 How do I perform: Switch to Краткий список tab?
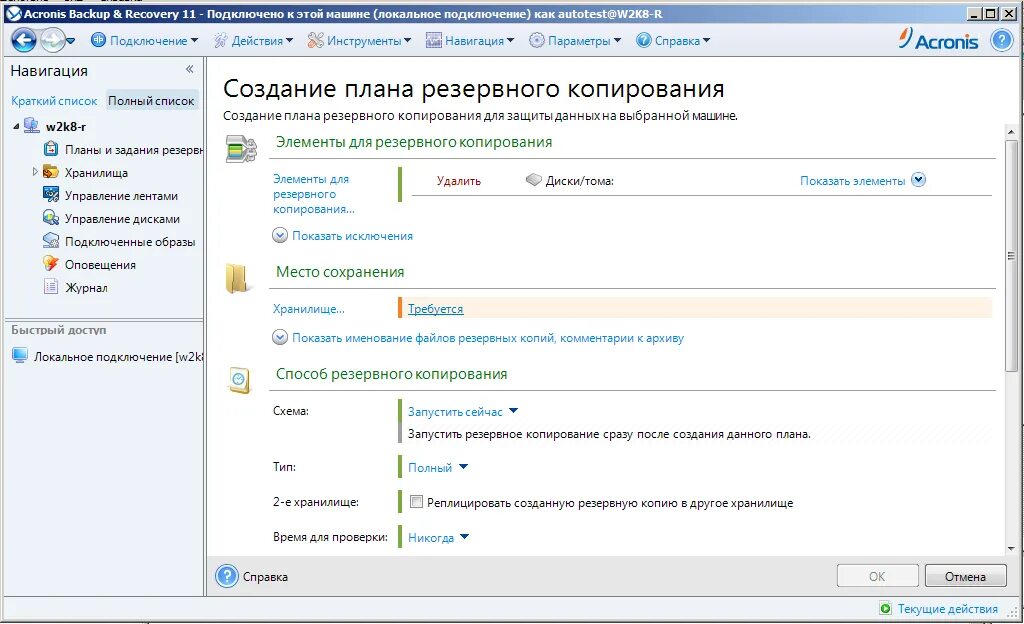click(54, 101)
